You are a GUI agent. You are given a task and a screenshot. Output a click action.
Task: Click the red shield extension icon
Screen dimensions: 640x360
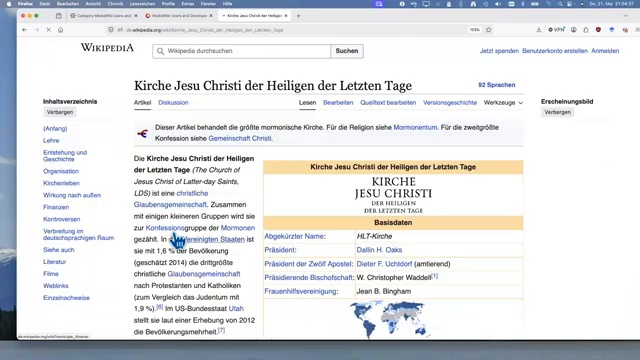coord(598,30)
